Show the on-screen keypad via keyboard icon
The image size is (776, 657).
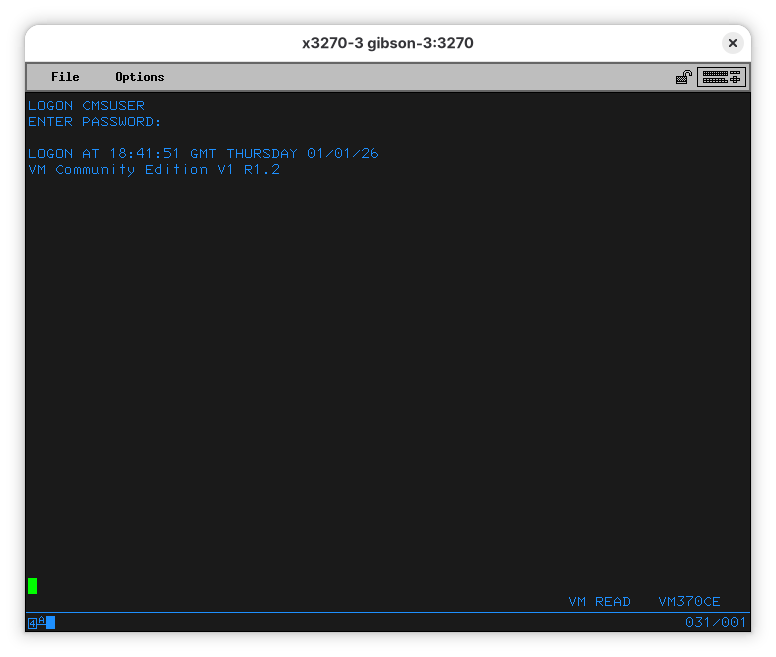[x=721, y=77]
